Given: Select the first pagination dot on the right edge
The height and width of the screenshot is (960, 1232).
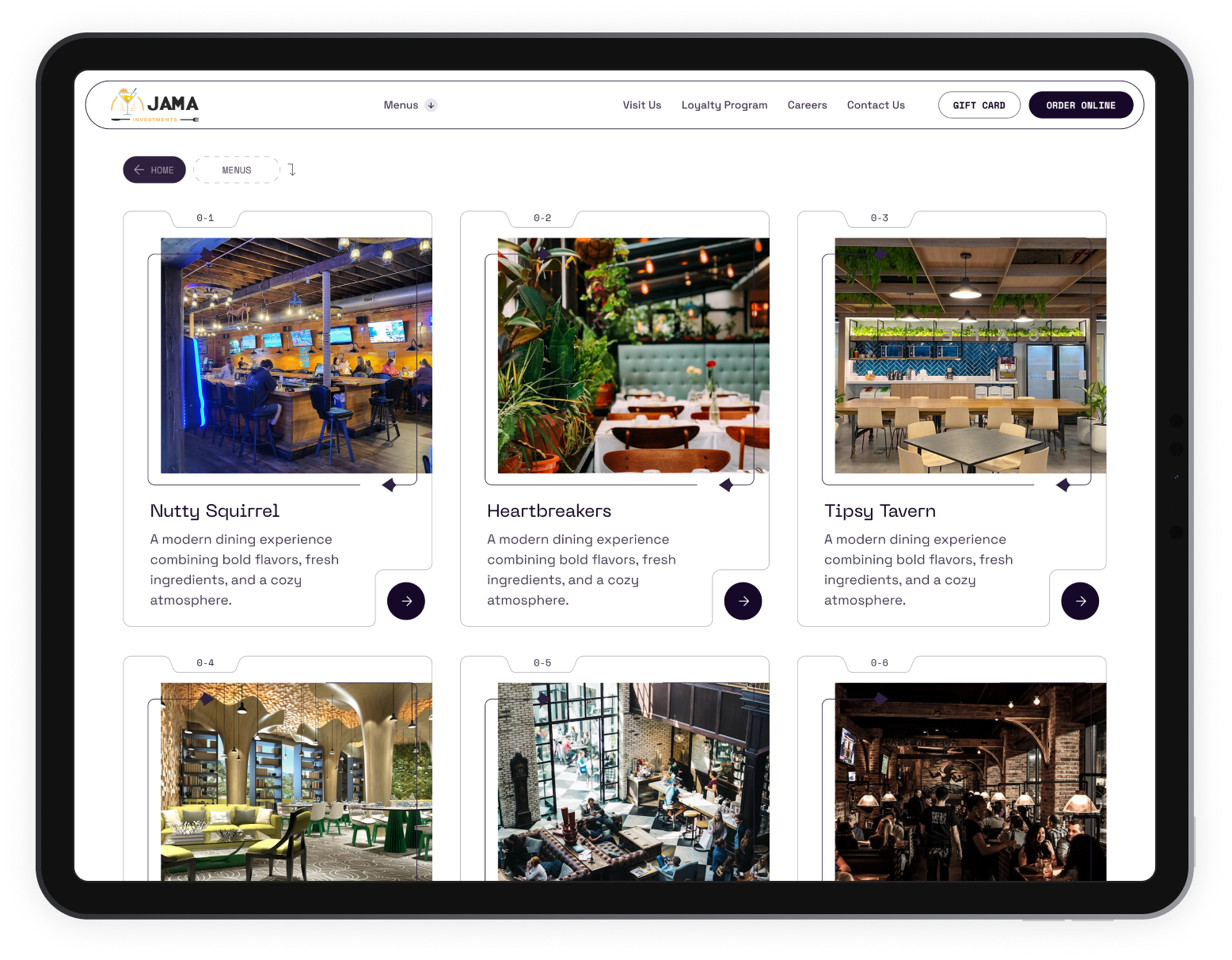Looking at the screenshot, I should click(1176, 420).
